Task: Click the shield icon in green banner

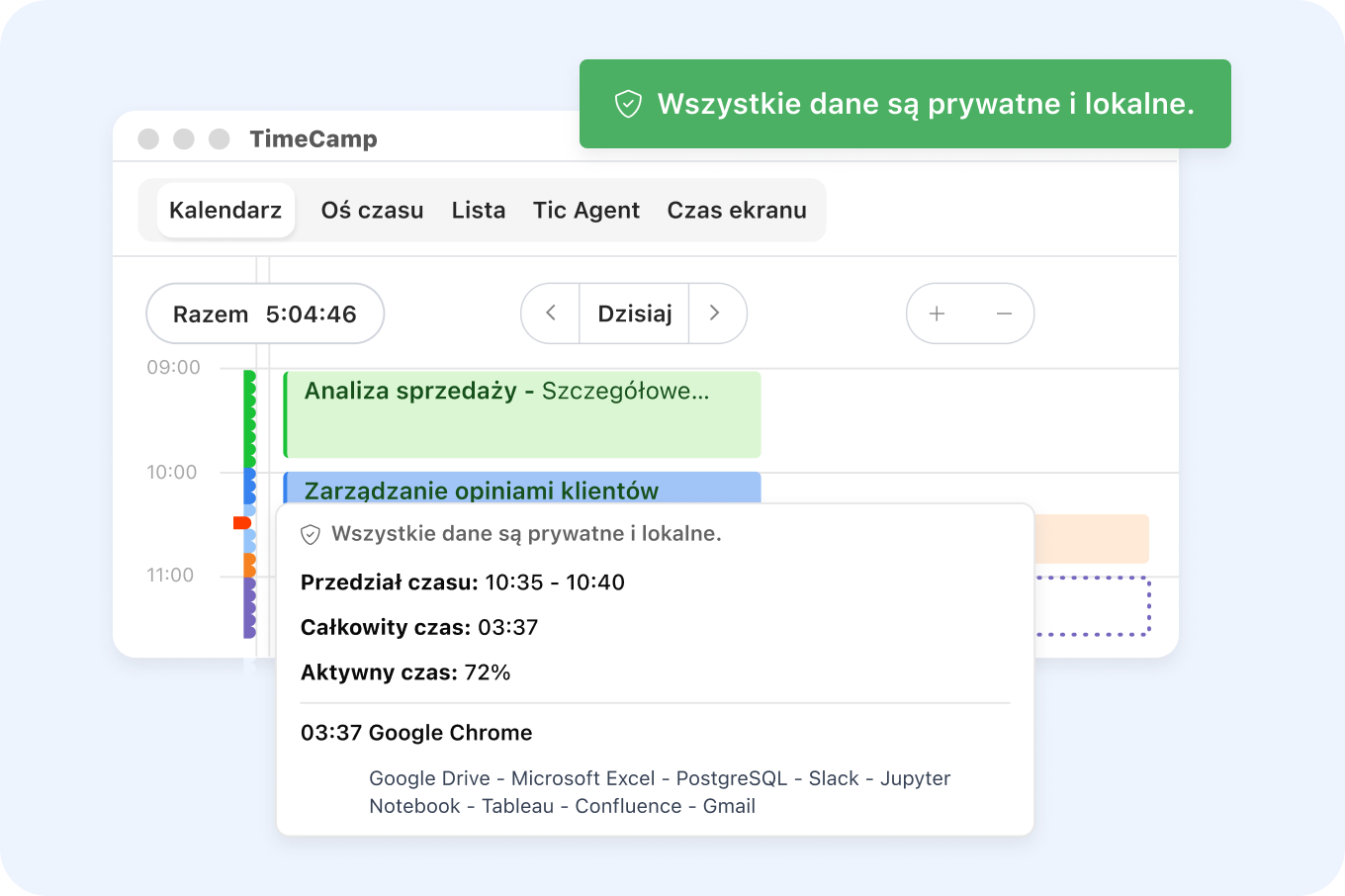Action: (628, 104)
